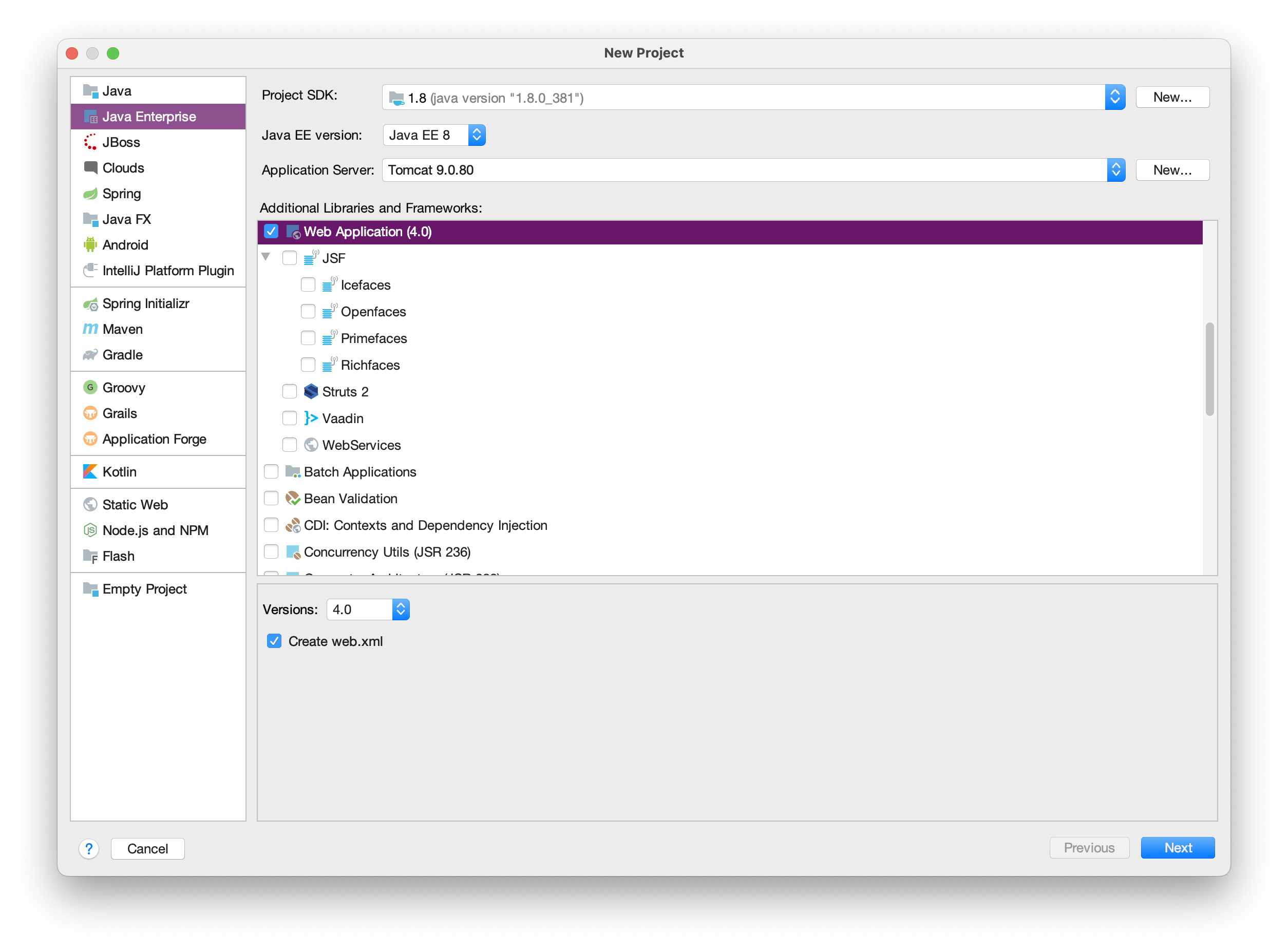The image size is (1288, 952).
Task: Select the Openfaces row label
Action: [x=373, y=312]
